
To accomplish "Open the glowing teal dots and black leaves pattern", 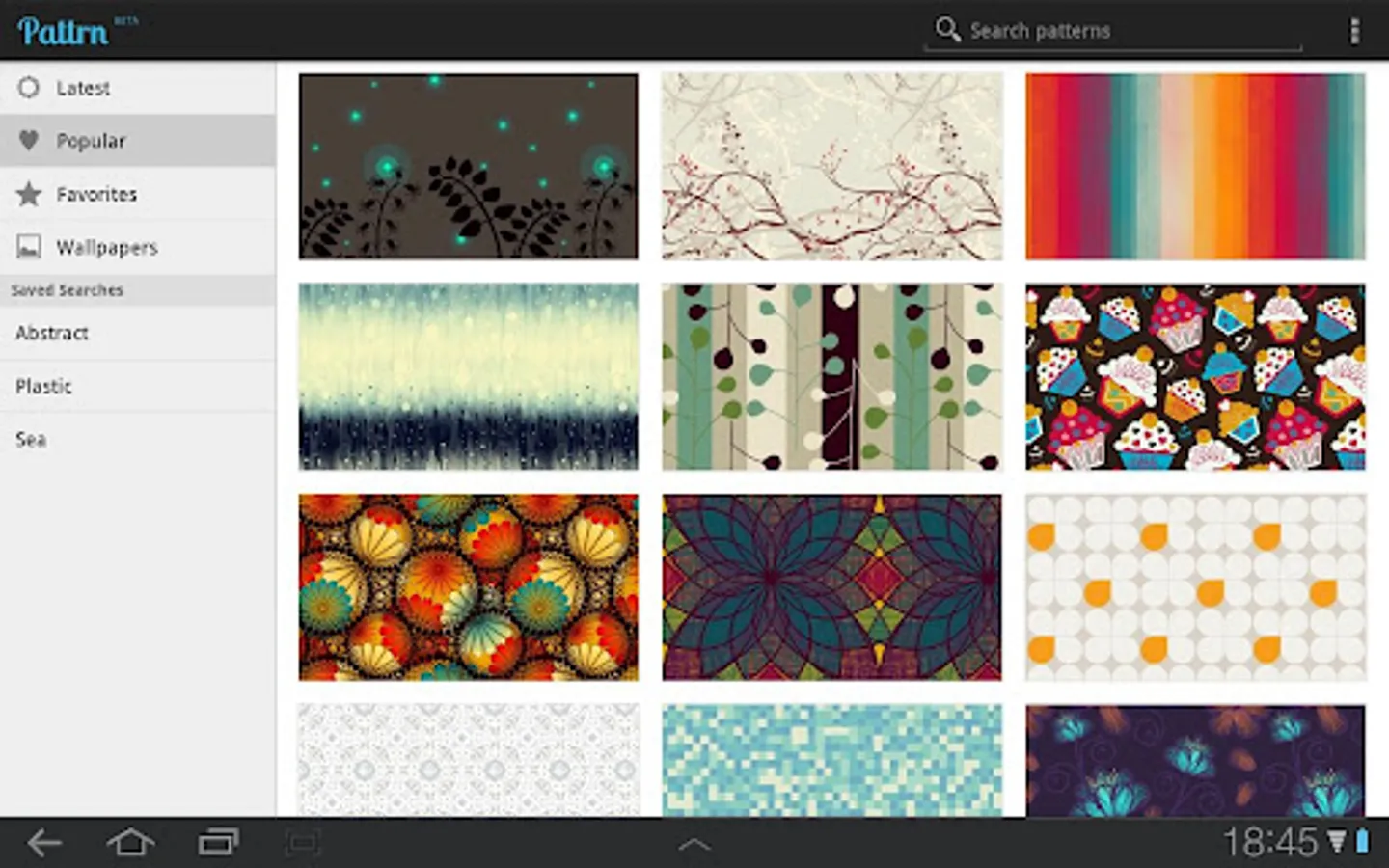I will click(468, 166).
